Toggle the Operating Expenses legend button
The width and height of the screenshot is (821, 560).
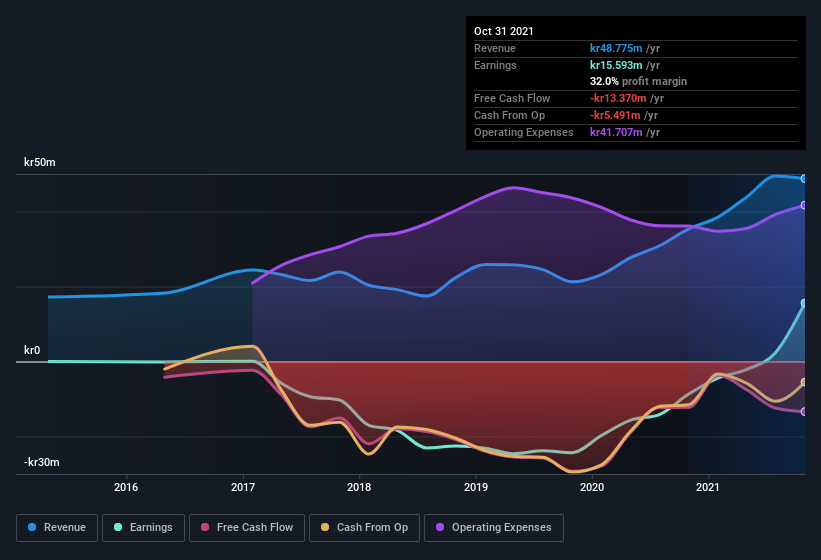(x=494, y=528)
